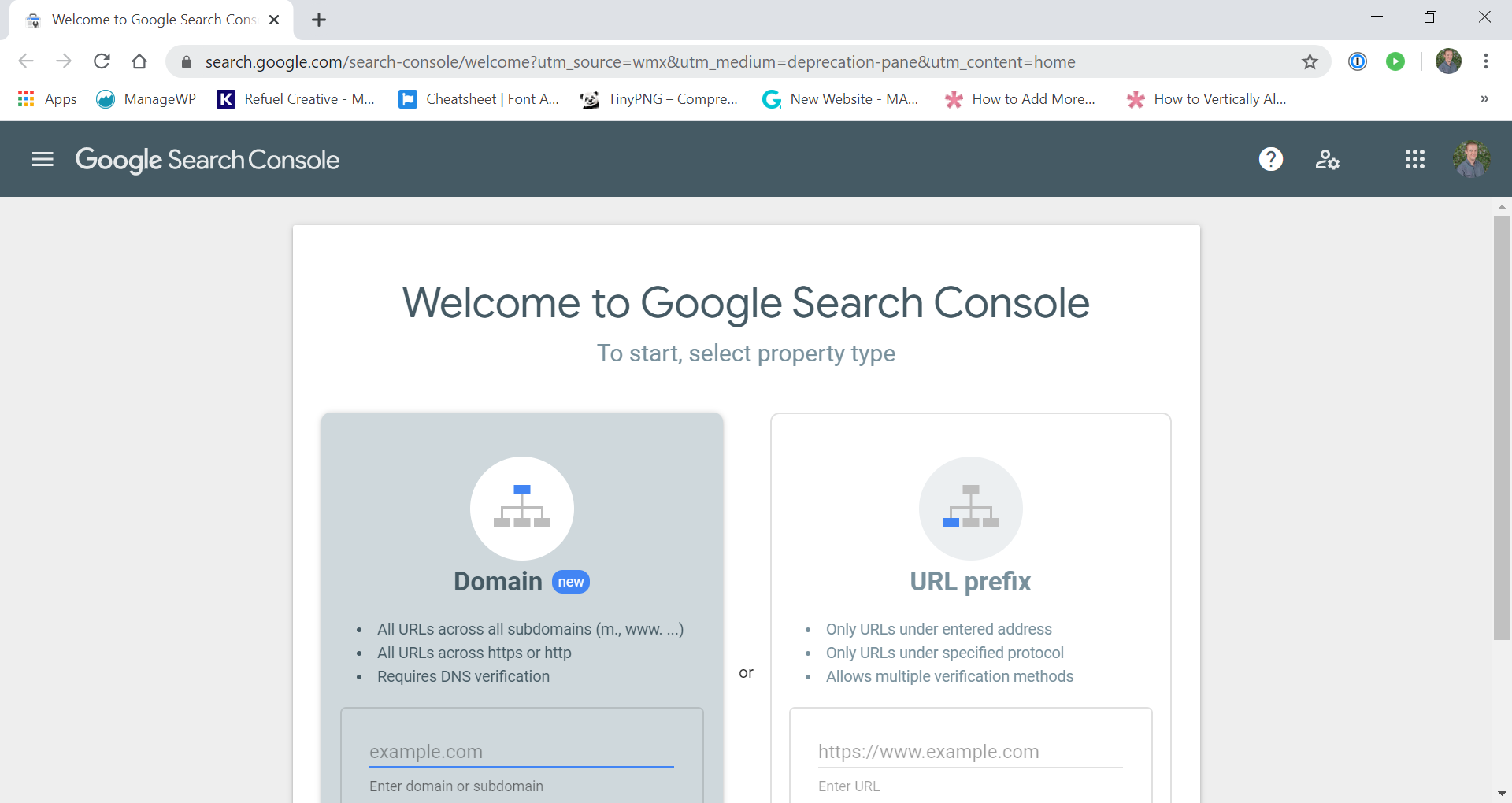Open the ManageWP bookmark
Screen dimensions: 1512x803
(146, 99)
